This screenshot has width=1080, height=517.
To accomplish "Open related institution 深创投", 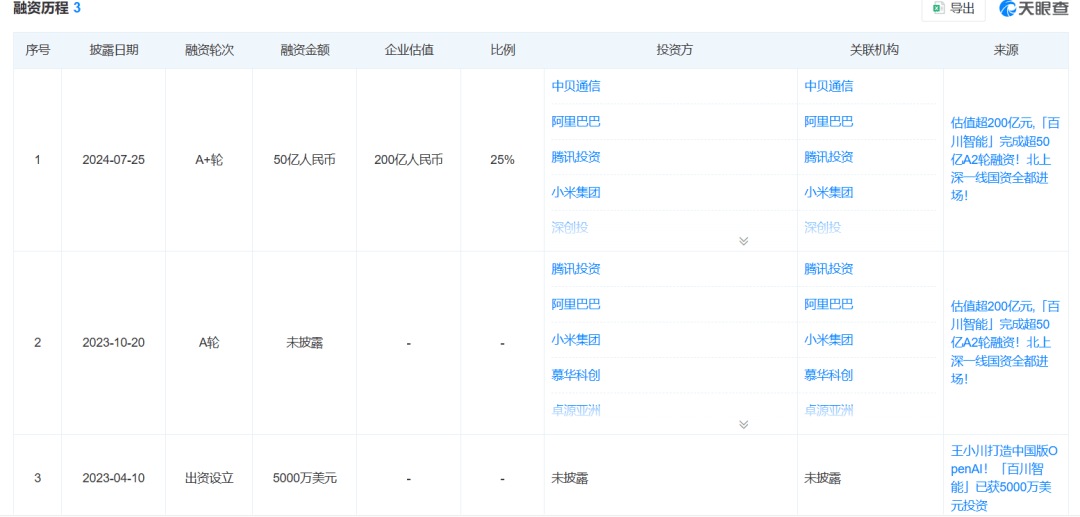I will (x=822, y=227).
